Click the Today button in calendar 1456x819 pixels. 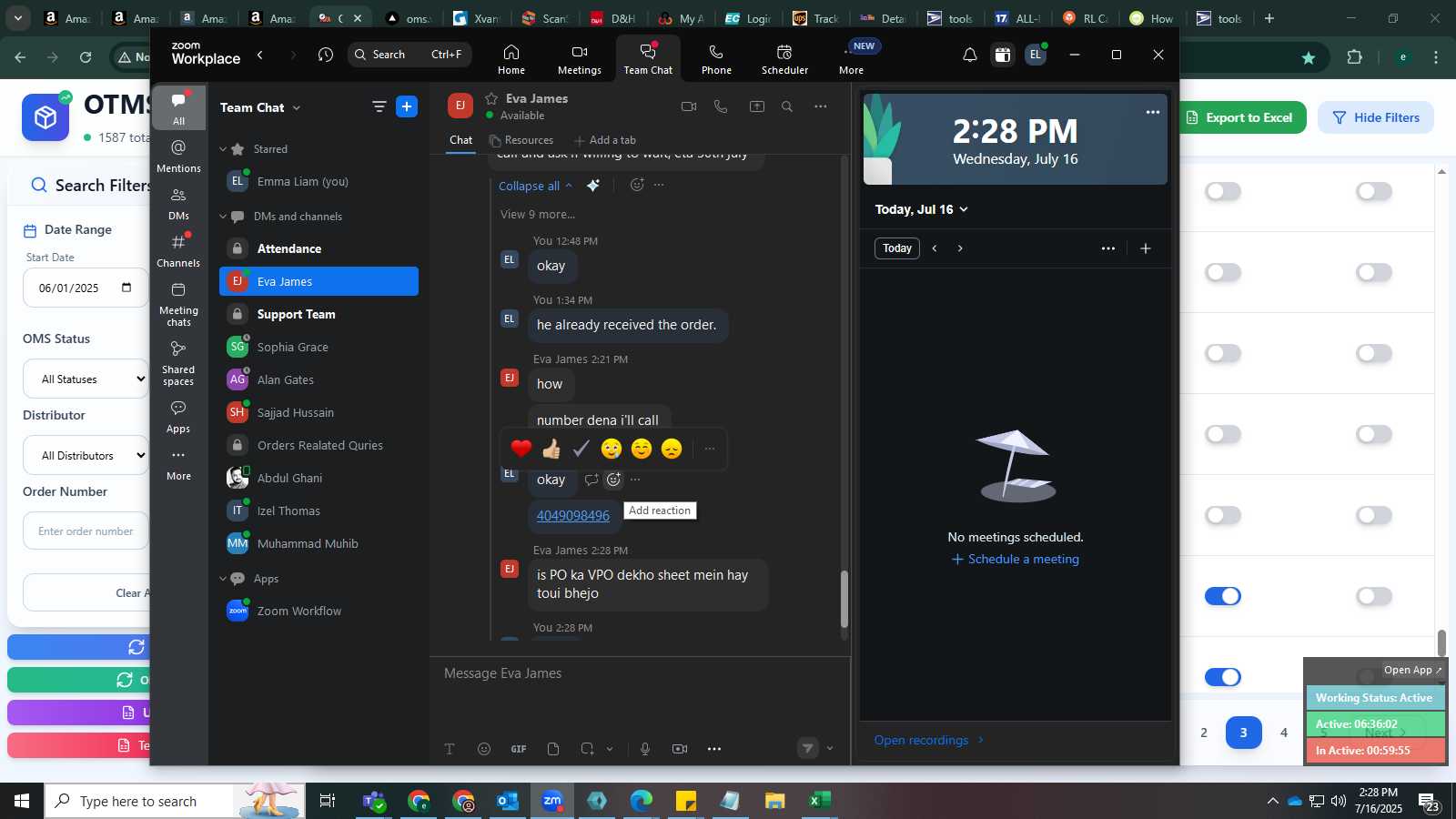[x=897, y=248]
